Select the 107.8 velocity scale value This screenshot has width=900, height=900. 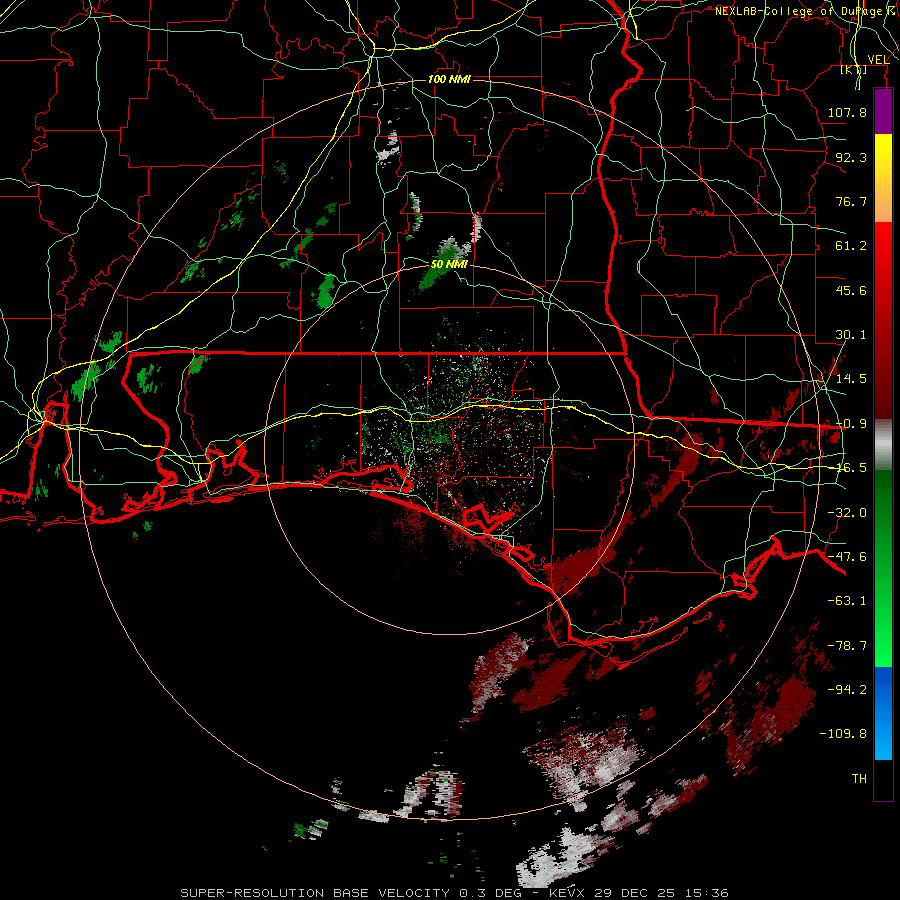847,112
